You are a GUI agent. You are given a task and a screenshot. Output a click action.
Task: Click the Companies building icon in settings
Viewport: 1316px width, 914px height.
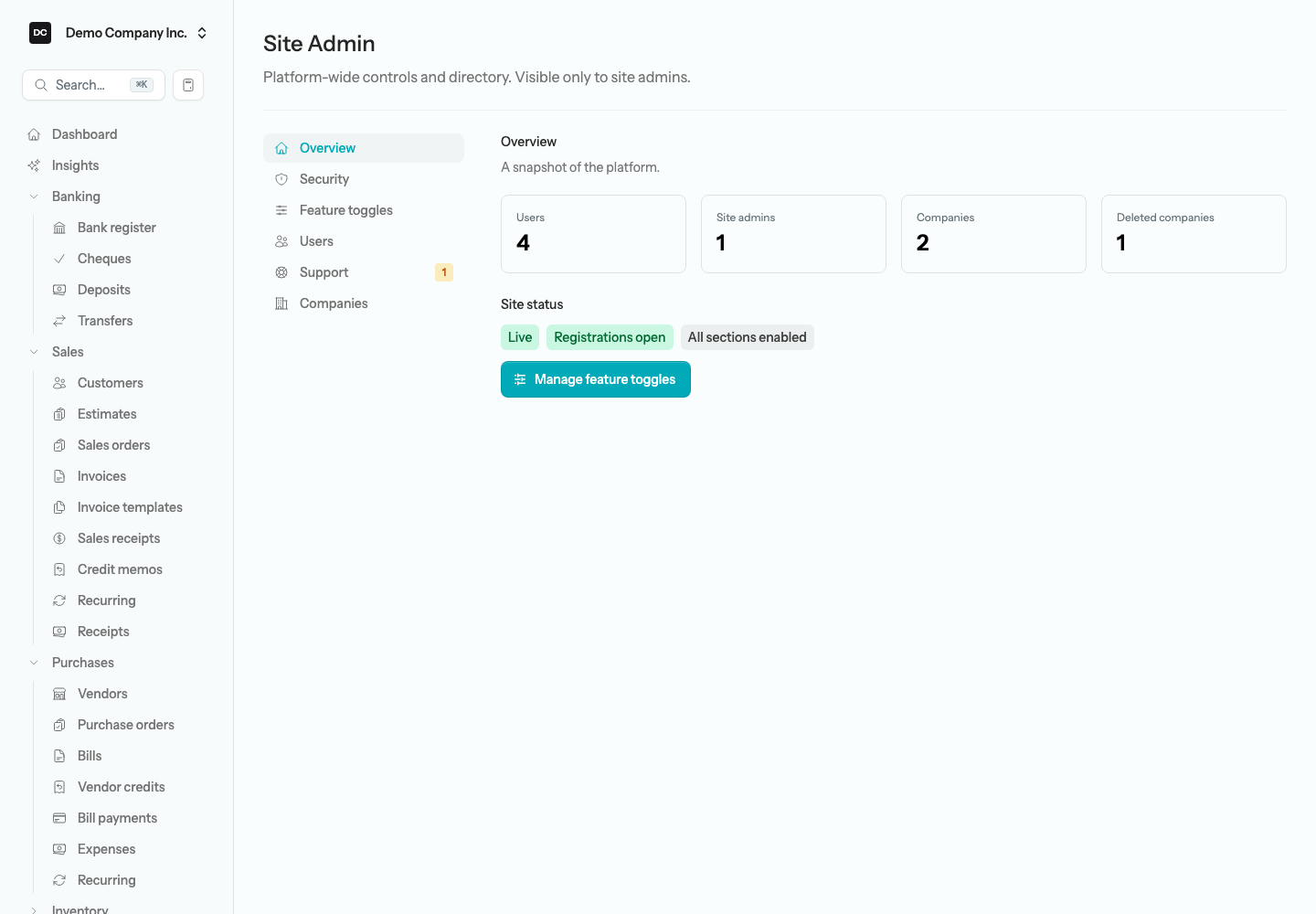click(281, 303)
